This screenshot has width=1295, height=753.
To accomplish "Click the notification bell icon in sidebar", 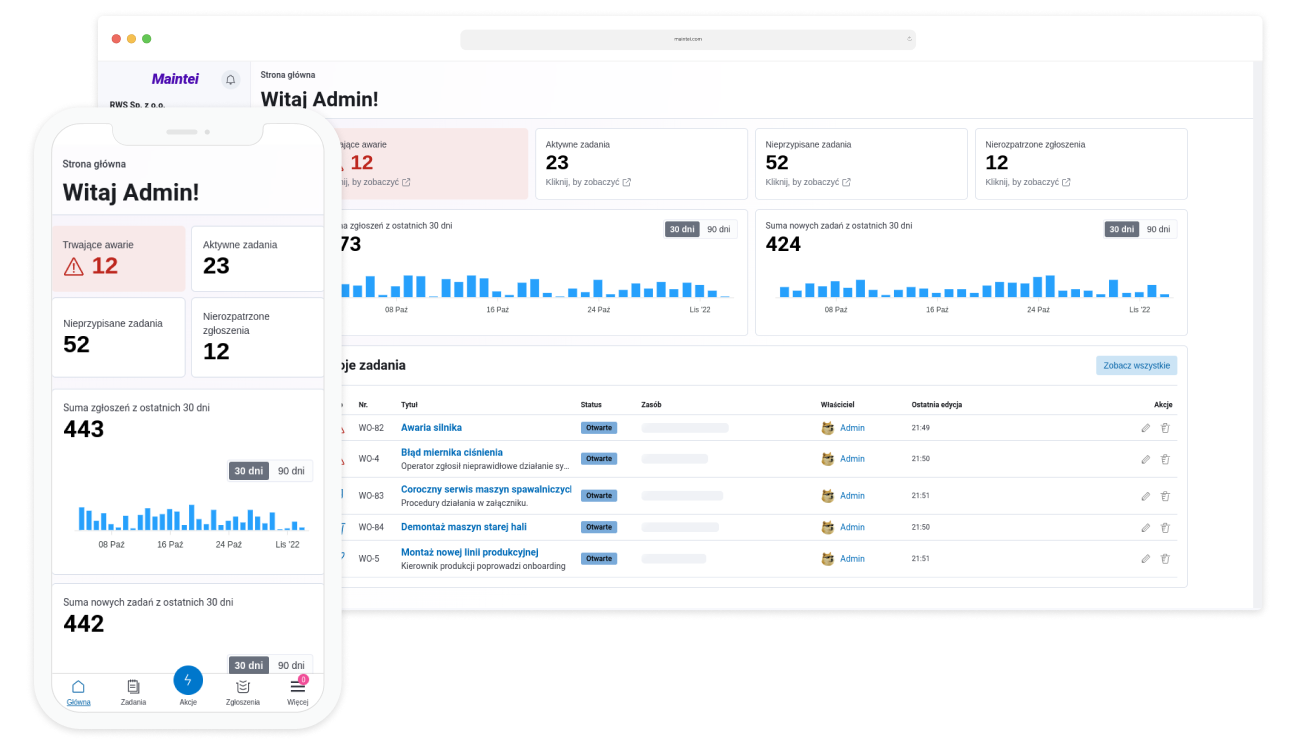I will tap(231, 80).
